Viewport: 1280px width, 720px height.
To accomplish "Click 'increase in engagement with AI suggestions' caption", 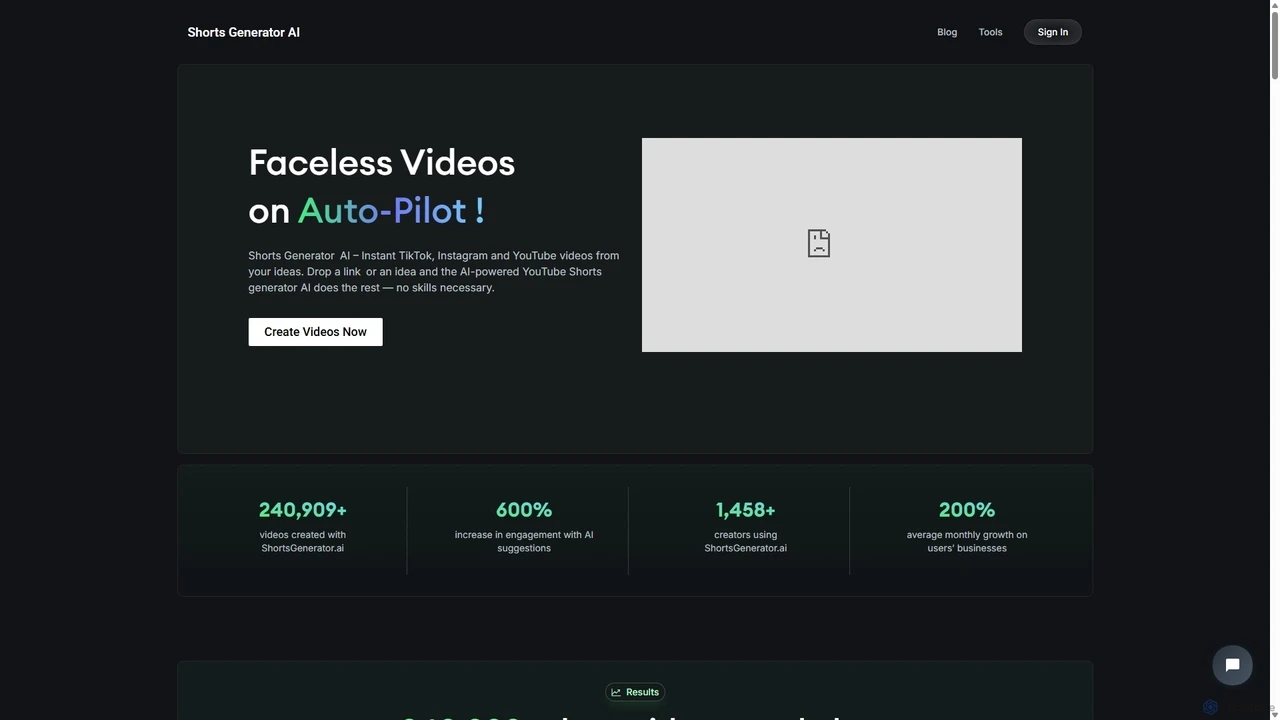I will [524, 541].
